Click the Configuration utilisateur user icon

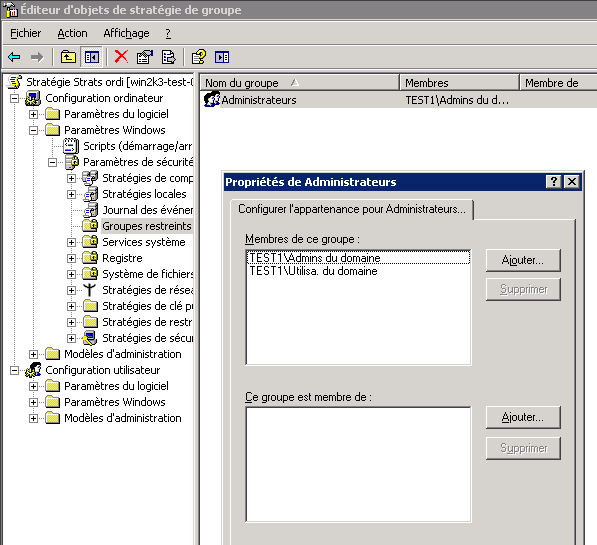pyautogui.click(x=33, y=370)
